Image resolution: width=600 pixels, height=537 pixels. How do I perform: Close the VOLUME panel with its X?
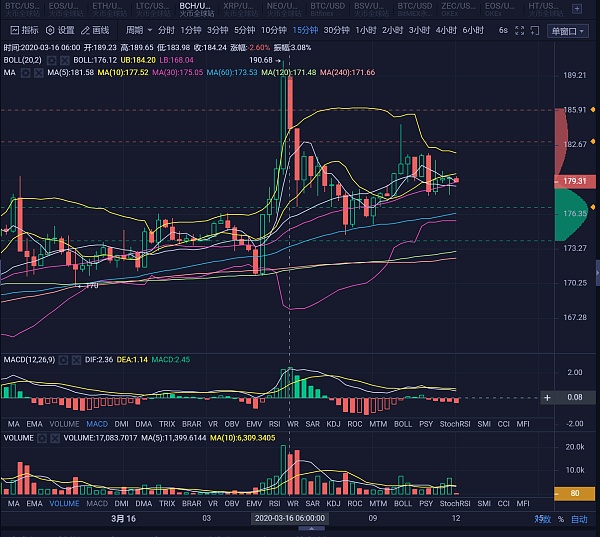point(54,438)
